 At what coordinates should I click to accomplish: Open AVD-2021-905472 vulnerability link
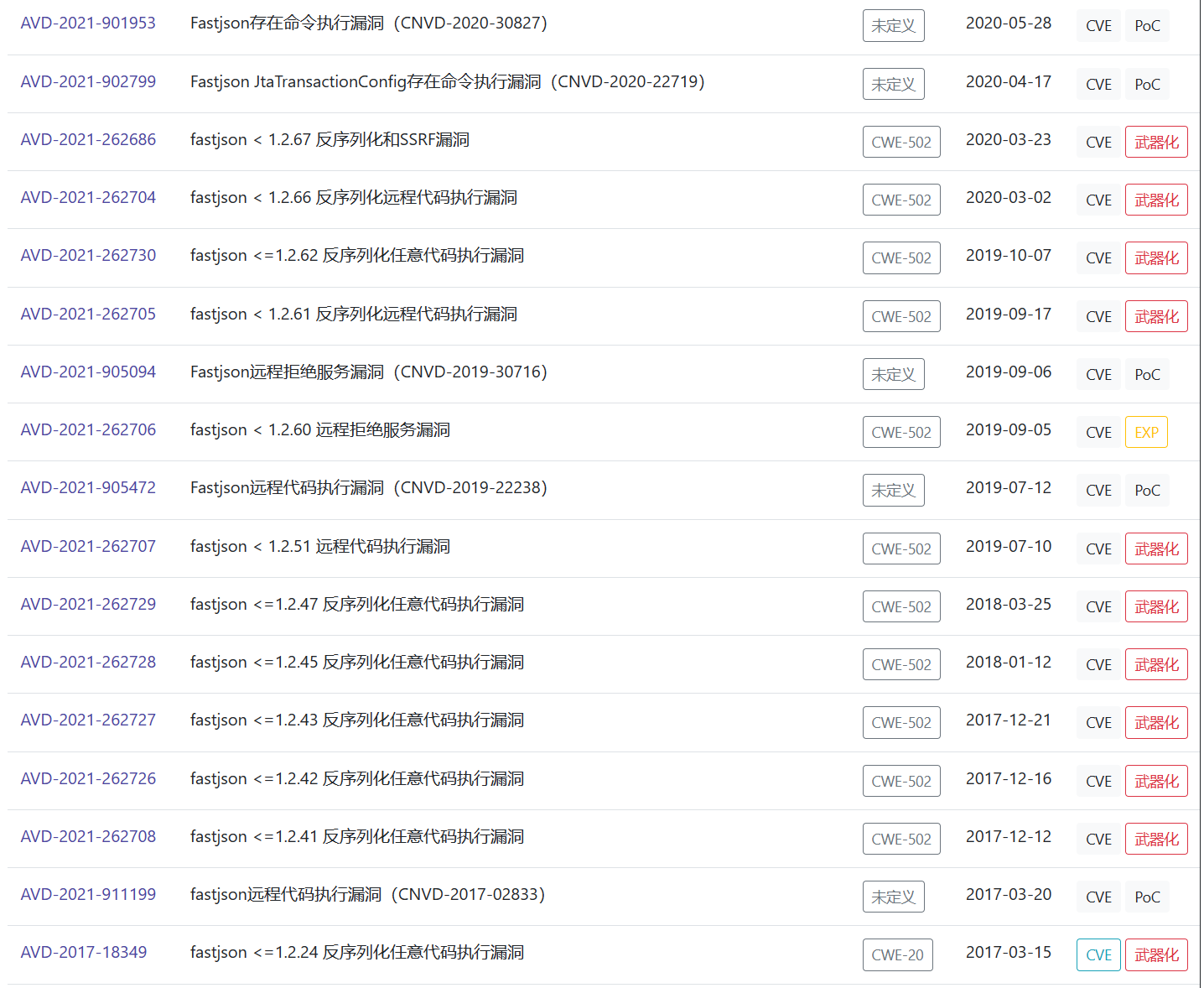click(x=88, y=488)
